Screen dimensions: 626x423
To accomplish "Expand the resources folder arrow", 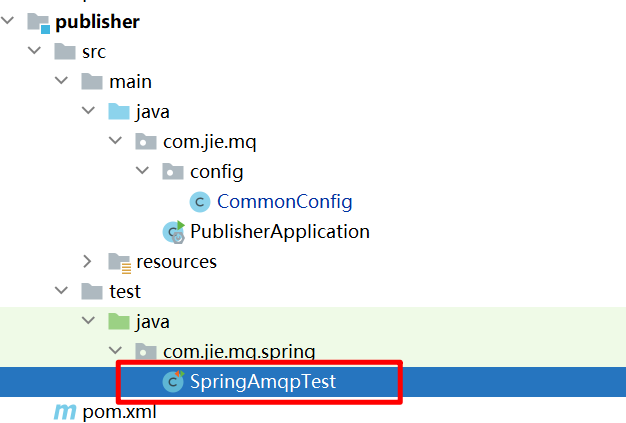I will coord(87,261).
